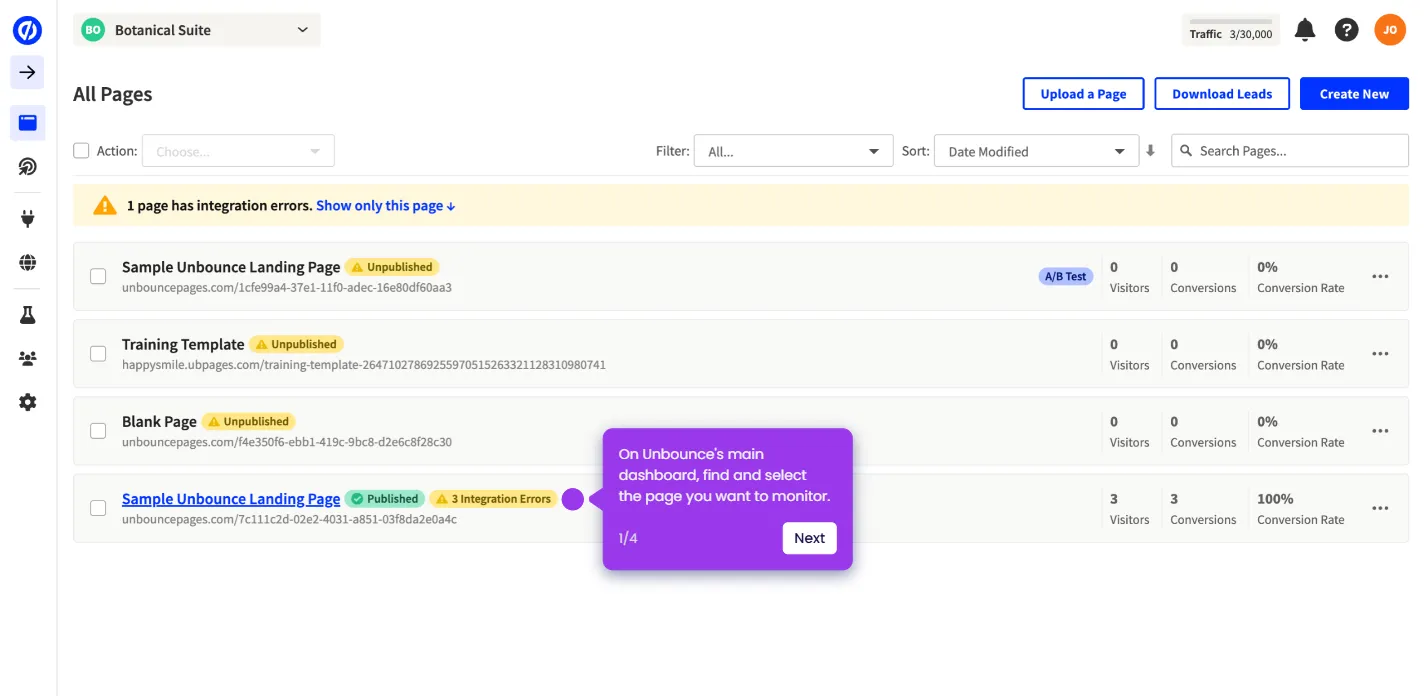Image resolution: width=1425 pixels, height=696 pixels.
Task: Open more options for Training Template
Action: tap(1380, 354)
